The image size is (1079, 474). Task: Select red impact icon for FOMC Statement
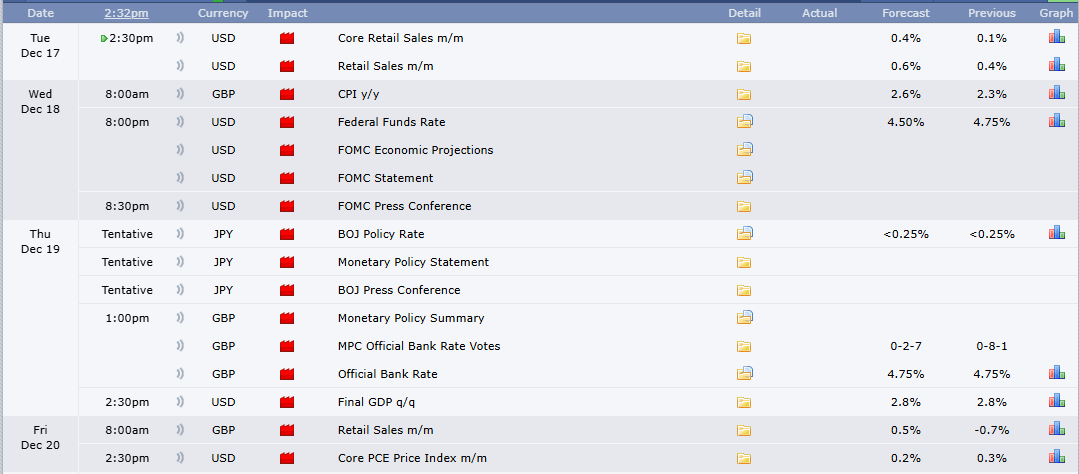(x=287, y=178)
